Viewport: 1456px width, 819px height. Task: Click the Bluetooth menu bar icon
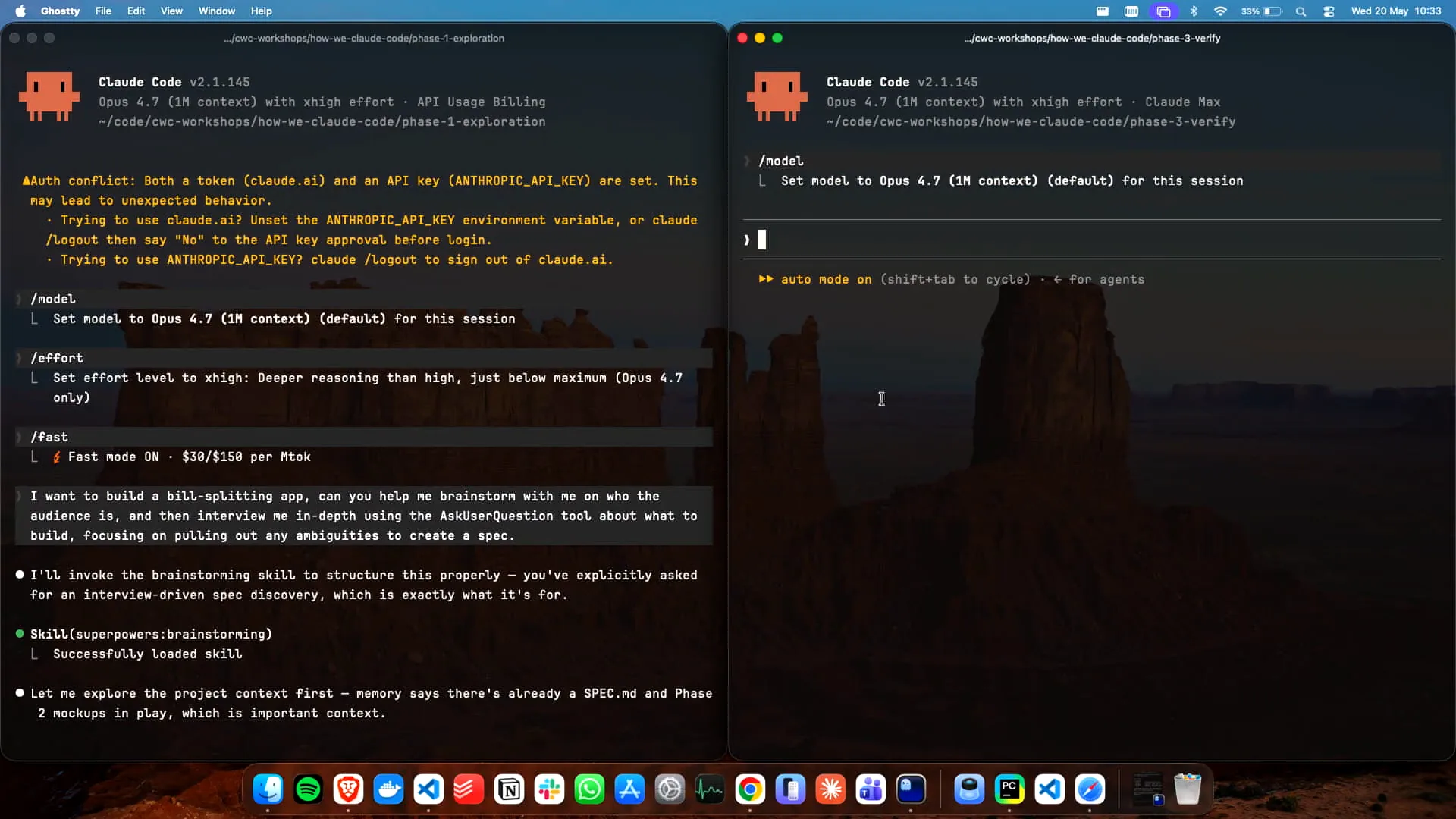(1194, 11)
